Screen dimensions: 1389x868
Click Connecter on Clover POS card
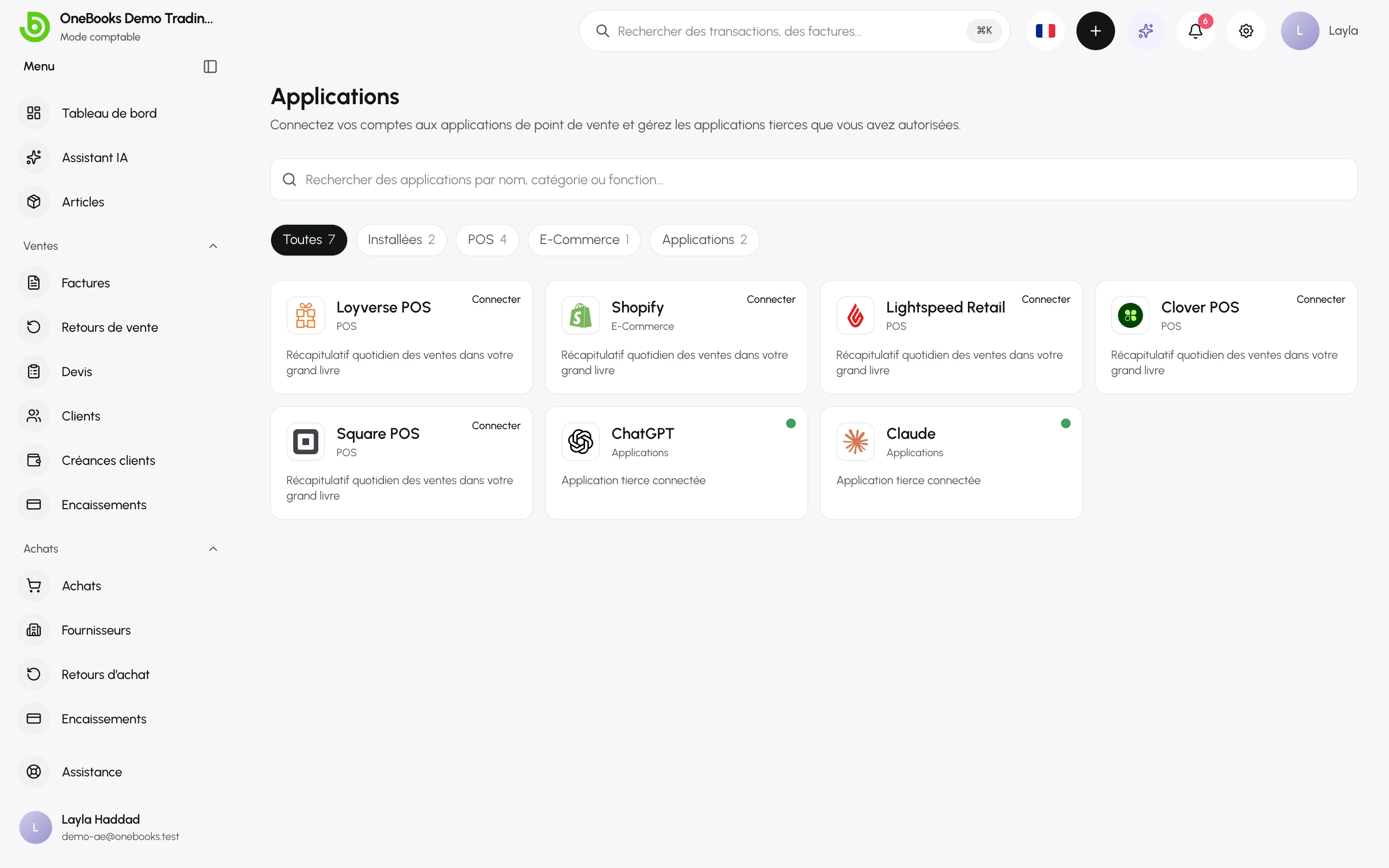1321,299
